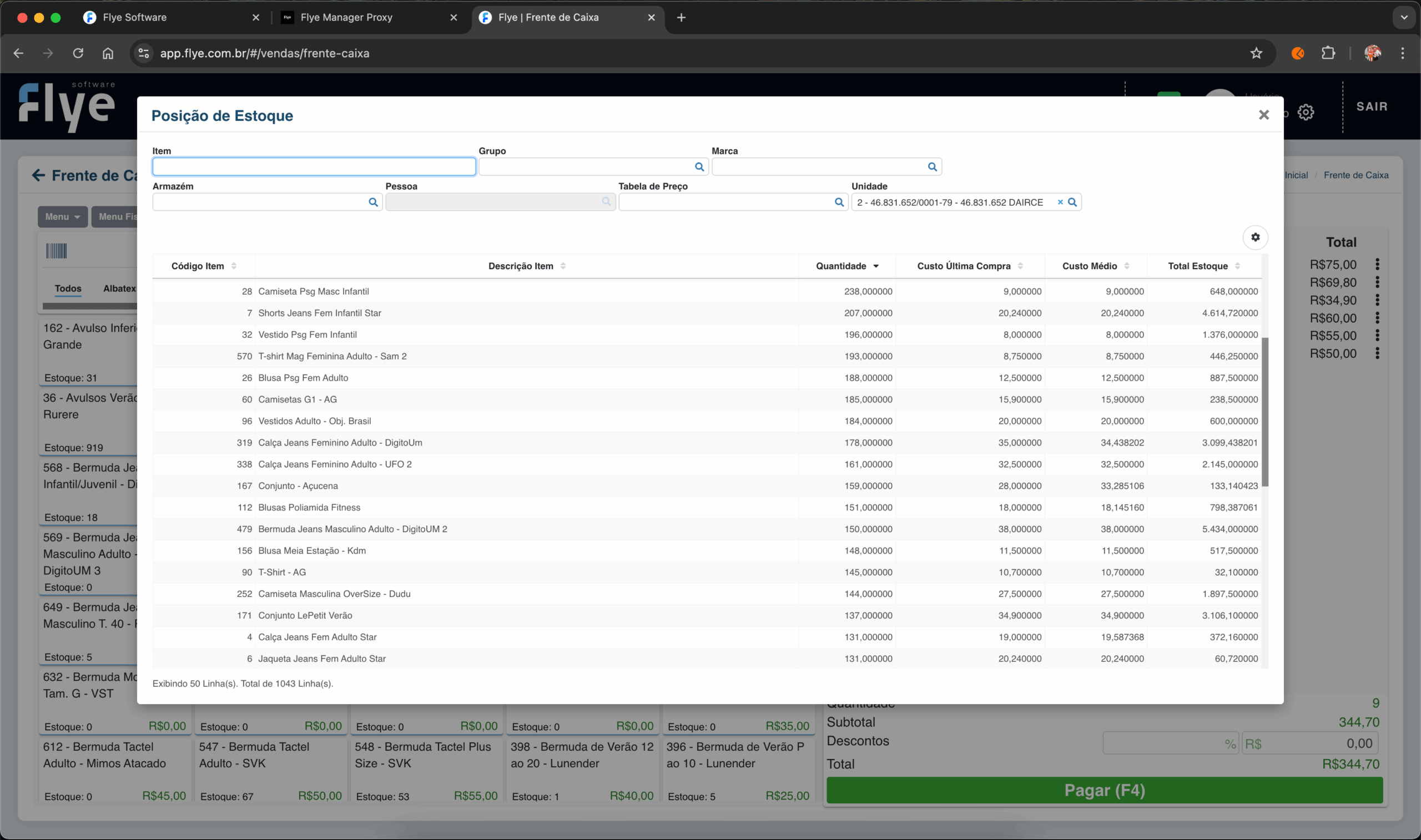
Task: Bookmark this page with the star icon
Action: pyautogui.click(x=1256, y=53)
